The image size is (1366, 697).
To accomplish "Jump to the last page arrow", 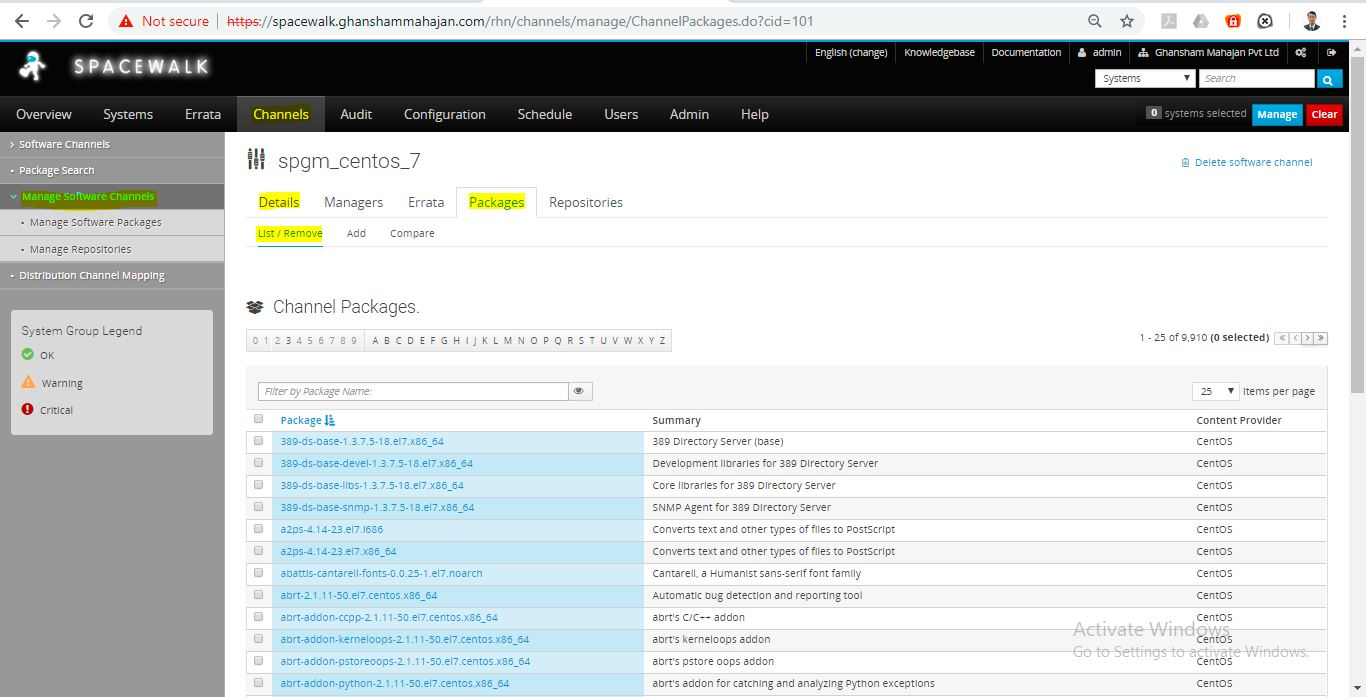I will [x=1321, y=338].
